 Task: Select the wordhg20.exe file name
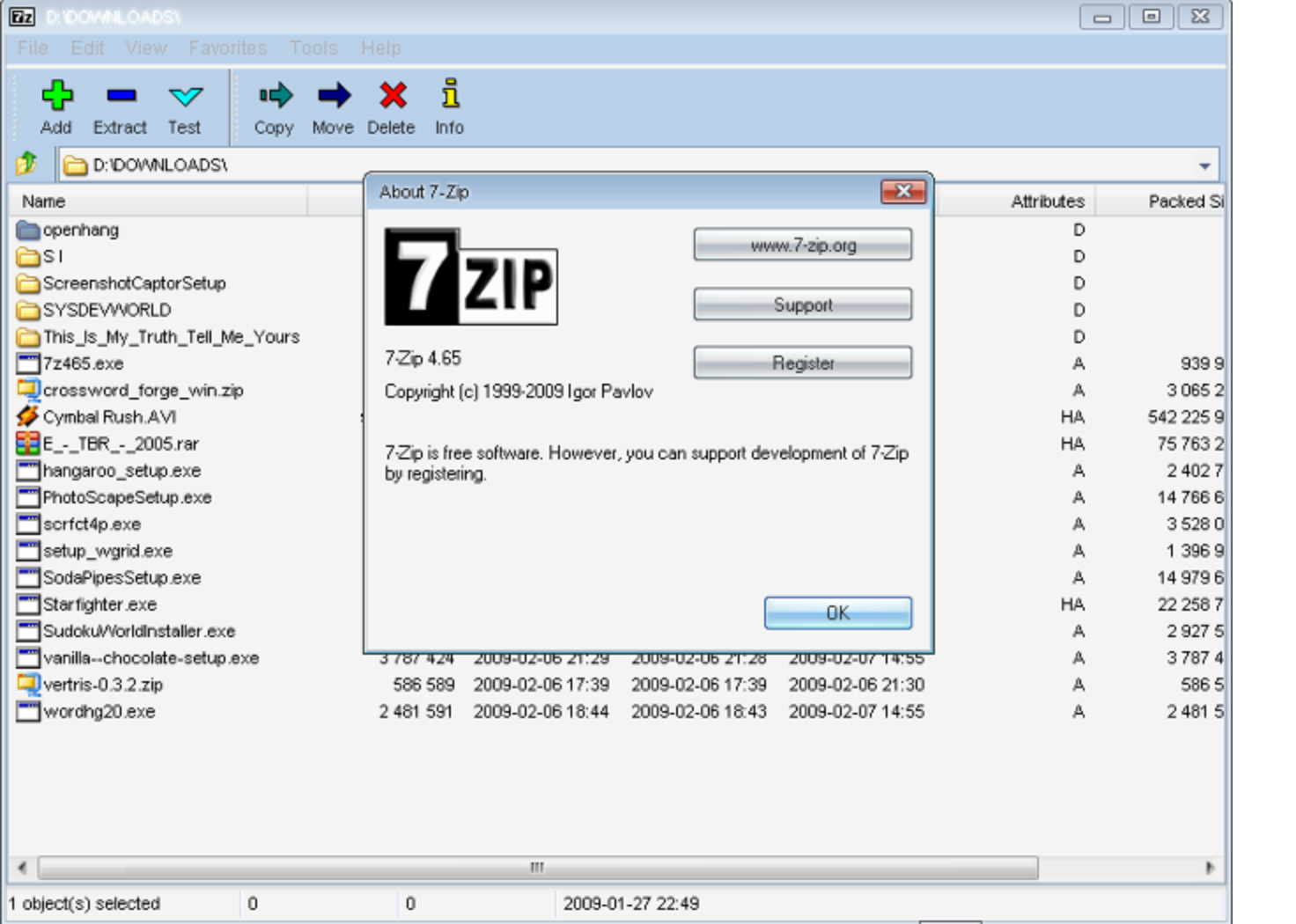[x=99, y=712]
